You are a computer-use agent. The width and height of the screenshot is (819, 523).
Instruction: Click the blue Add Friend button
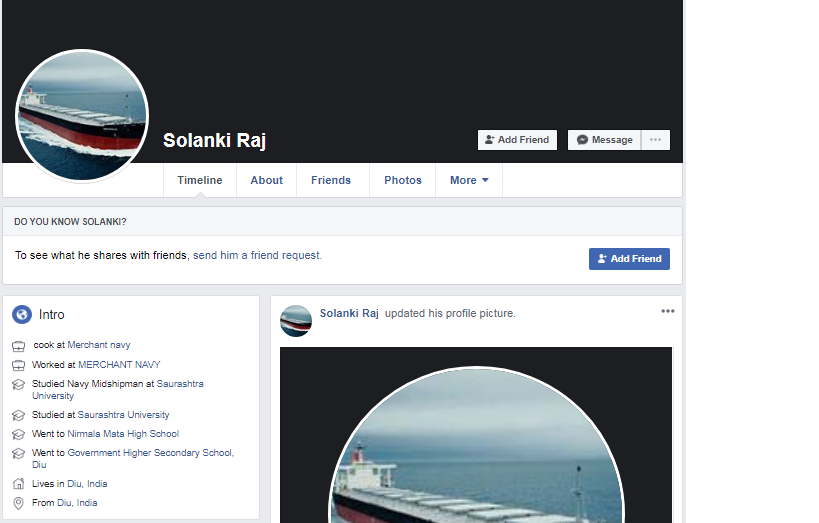[629, 259]
